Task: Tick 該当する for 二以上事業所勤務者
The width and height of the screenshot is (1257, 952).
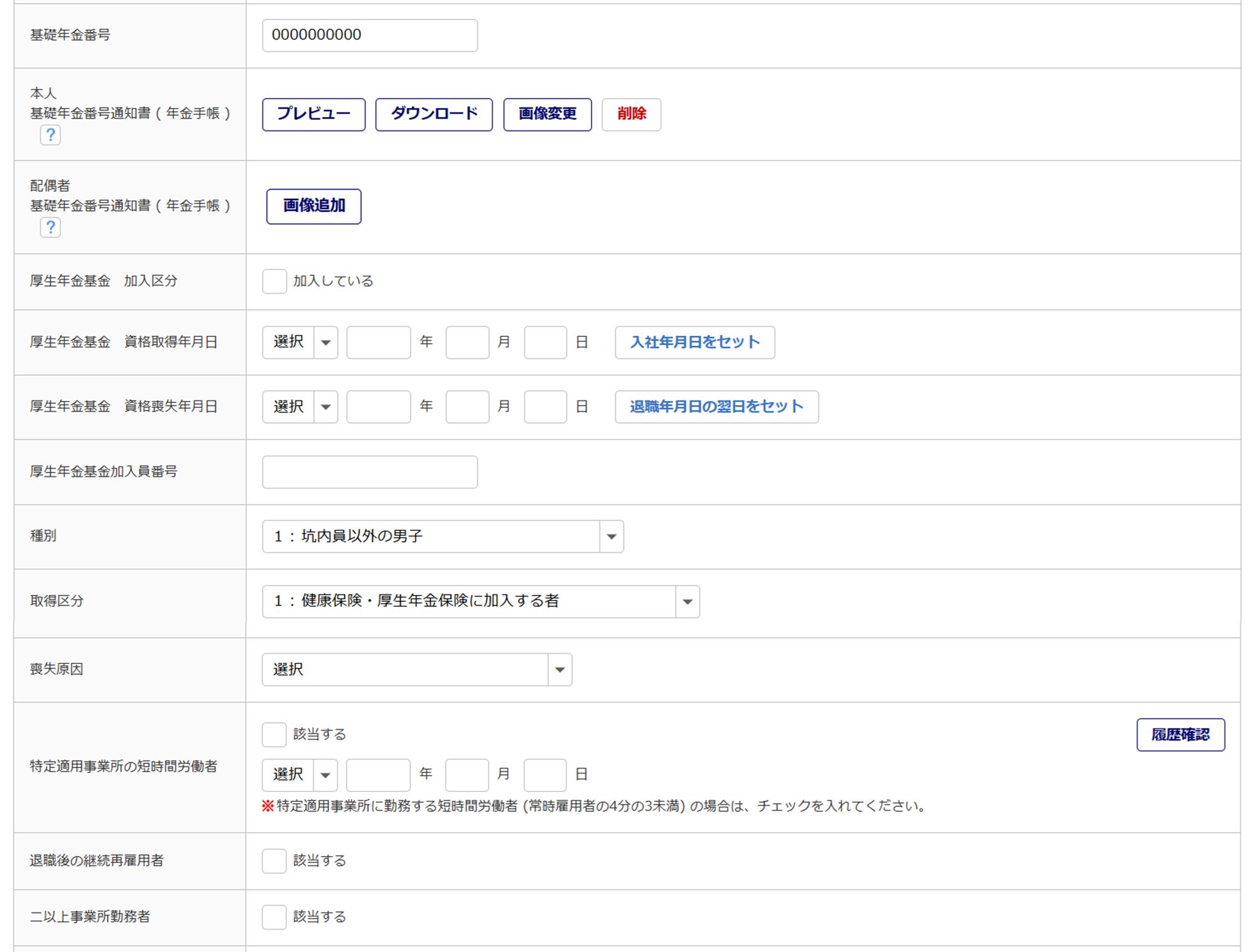Action: [274, 917]
